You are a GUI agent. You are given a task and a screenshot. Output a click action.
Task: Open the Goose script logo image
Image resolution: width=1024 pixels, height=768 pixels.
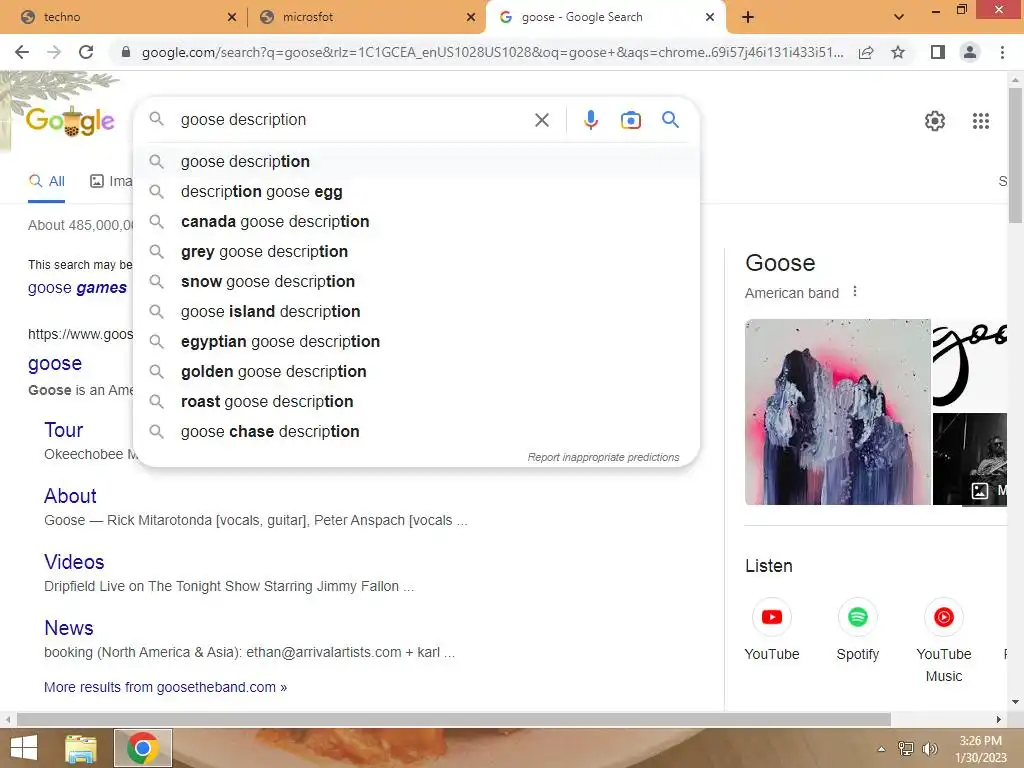point(969,364)
